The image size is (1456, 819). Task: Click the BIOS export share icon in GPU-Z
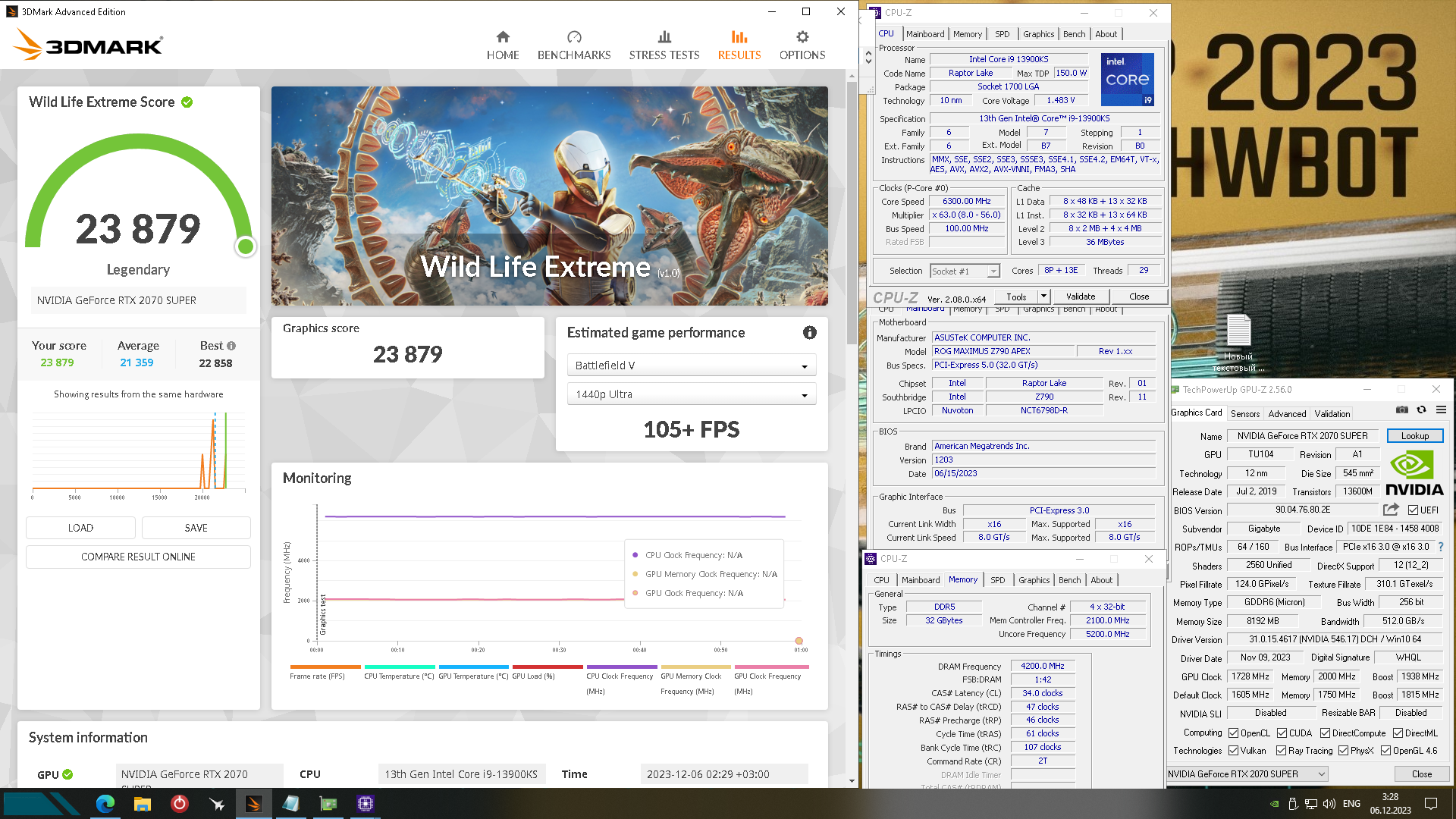tap(1391, 510)
